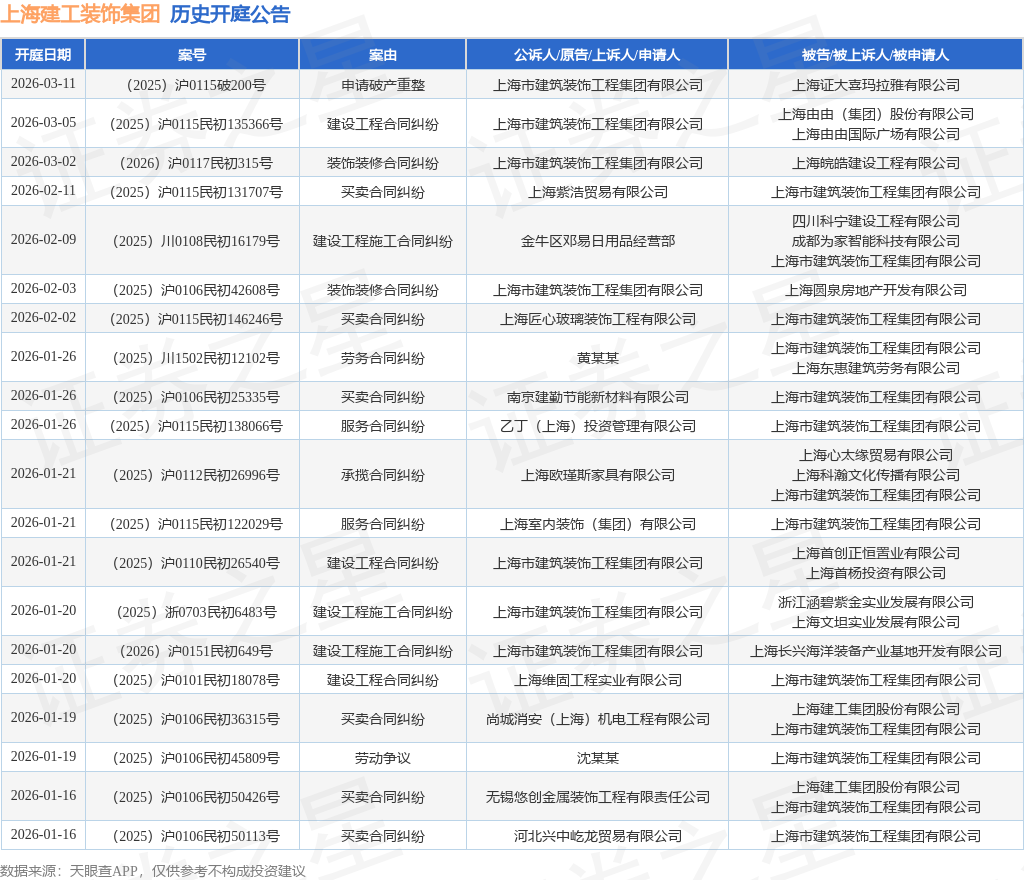
Task: Click plaintiff 南京建勤节能新材料有限公司
Action: (598, 397)
